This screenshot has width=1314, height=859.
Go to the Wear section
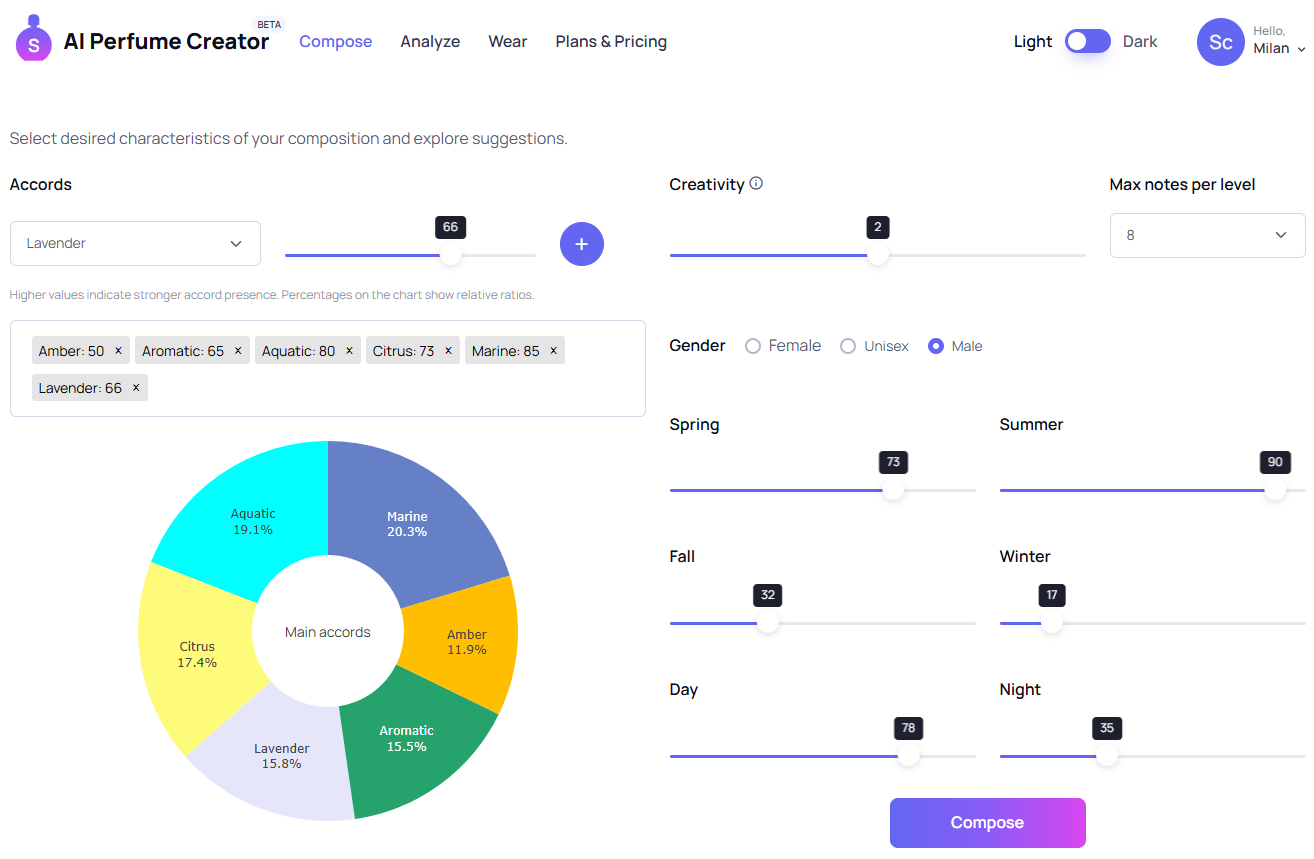click(x=508, y=41)
